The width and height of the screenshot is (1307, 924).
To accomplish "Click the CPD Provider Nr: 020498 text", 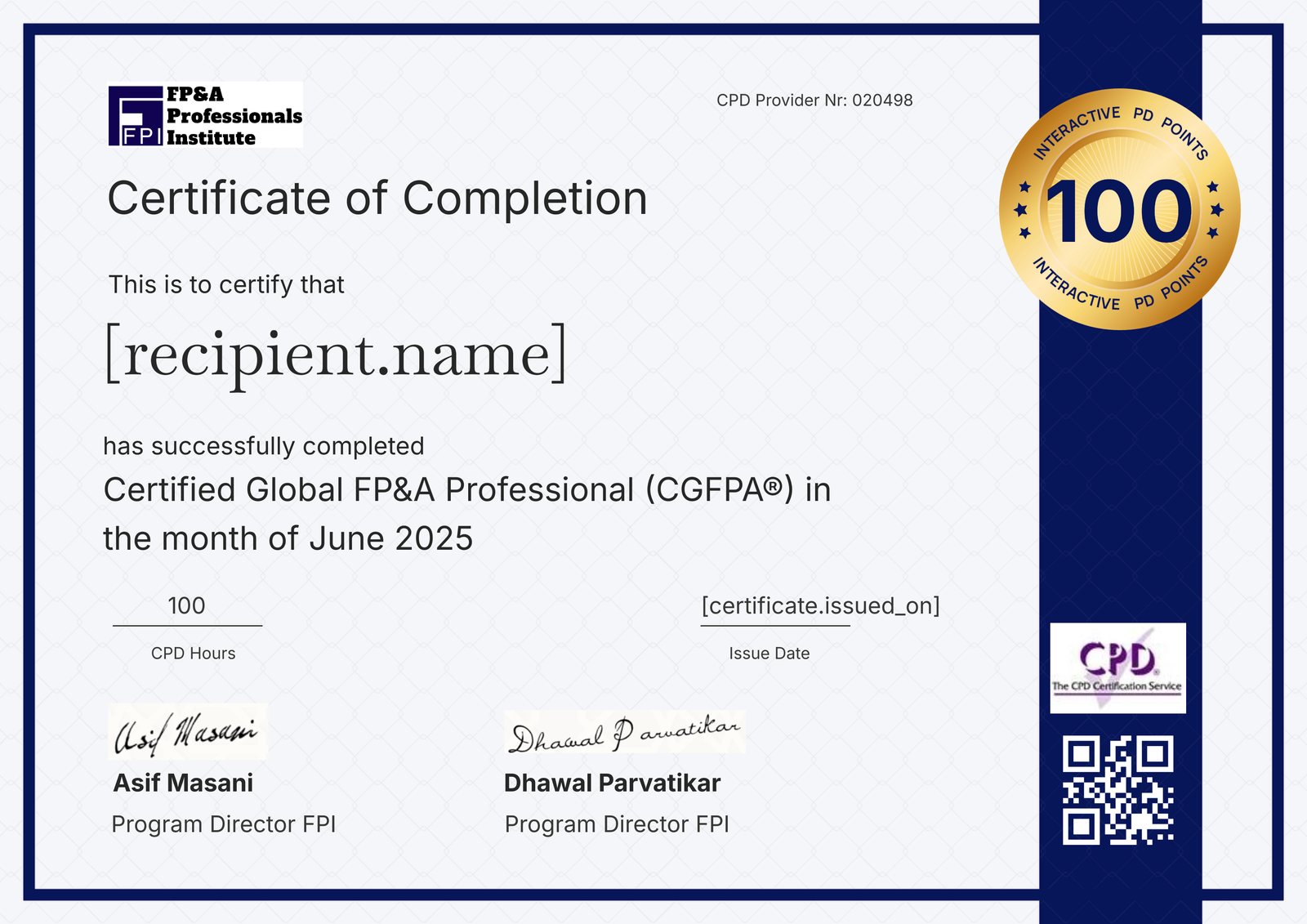I will (814, 100).
